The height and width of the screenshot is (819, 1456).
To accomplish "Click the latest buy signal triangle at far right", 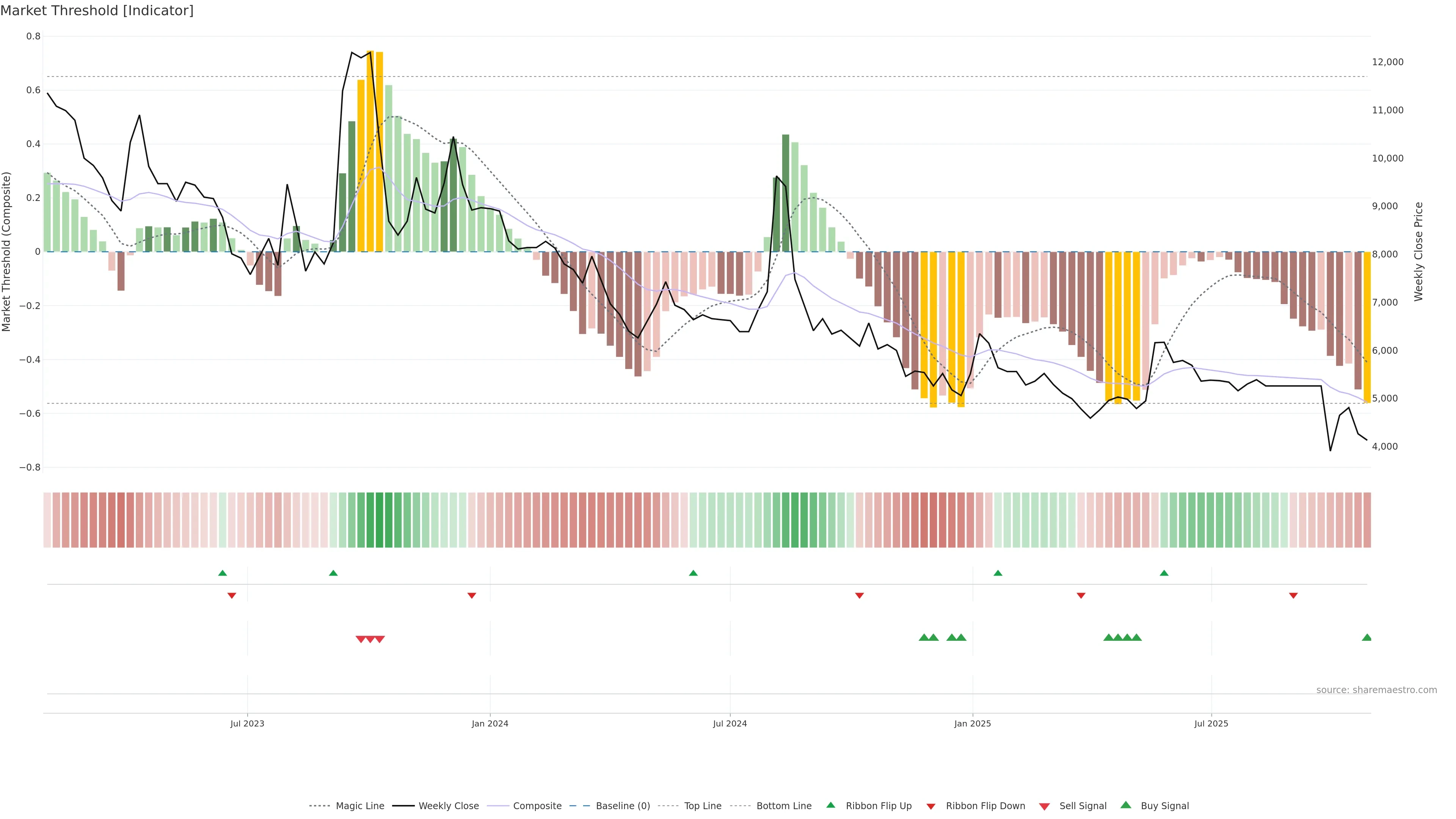I will click(1367, 637).
